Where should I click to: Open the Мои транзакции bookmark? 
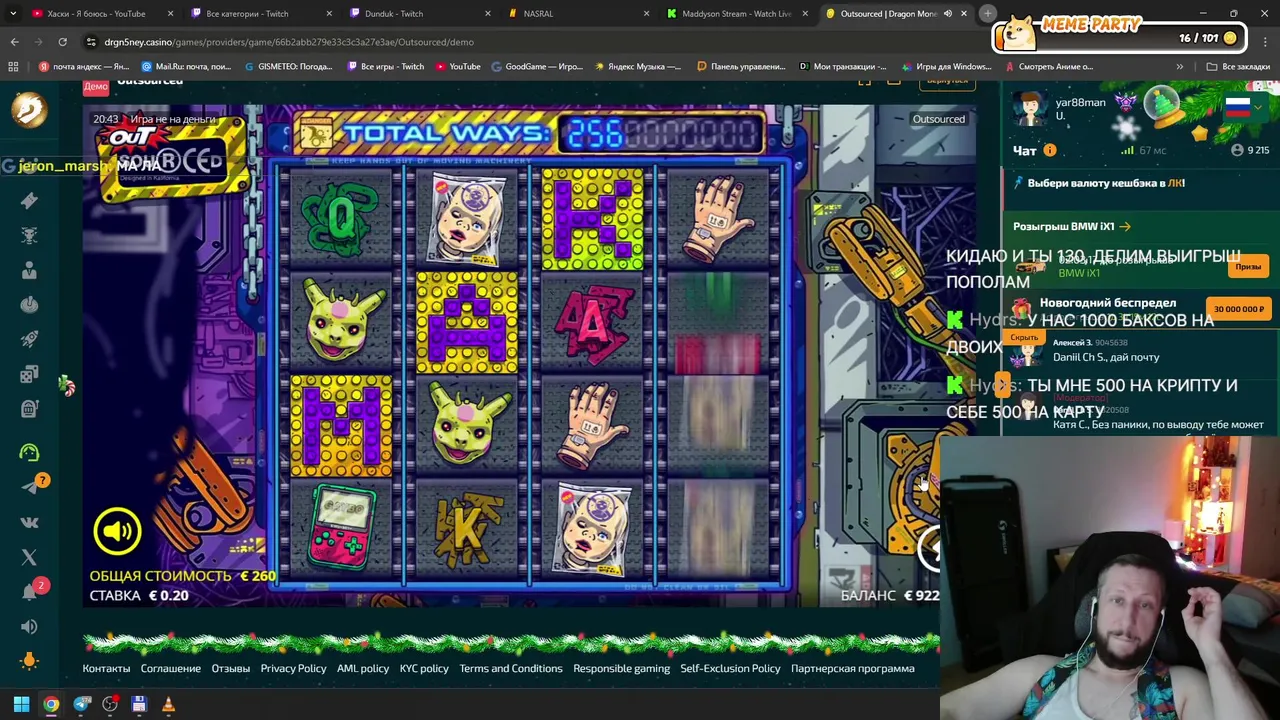(845, 67)
